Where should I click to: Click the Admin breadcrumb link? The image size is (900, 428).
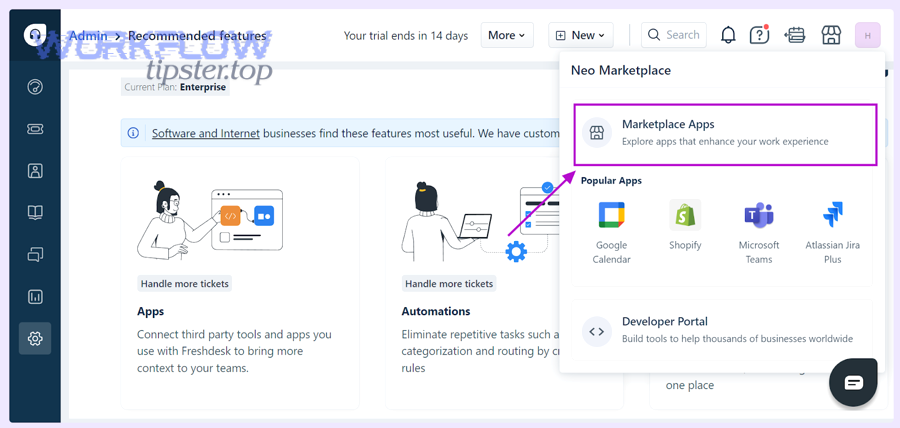[87, 35]
